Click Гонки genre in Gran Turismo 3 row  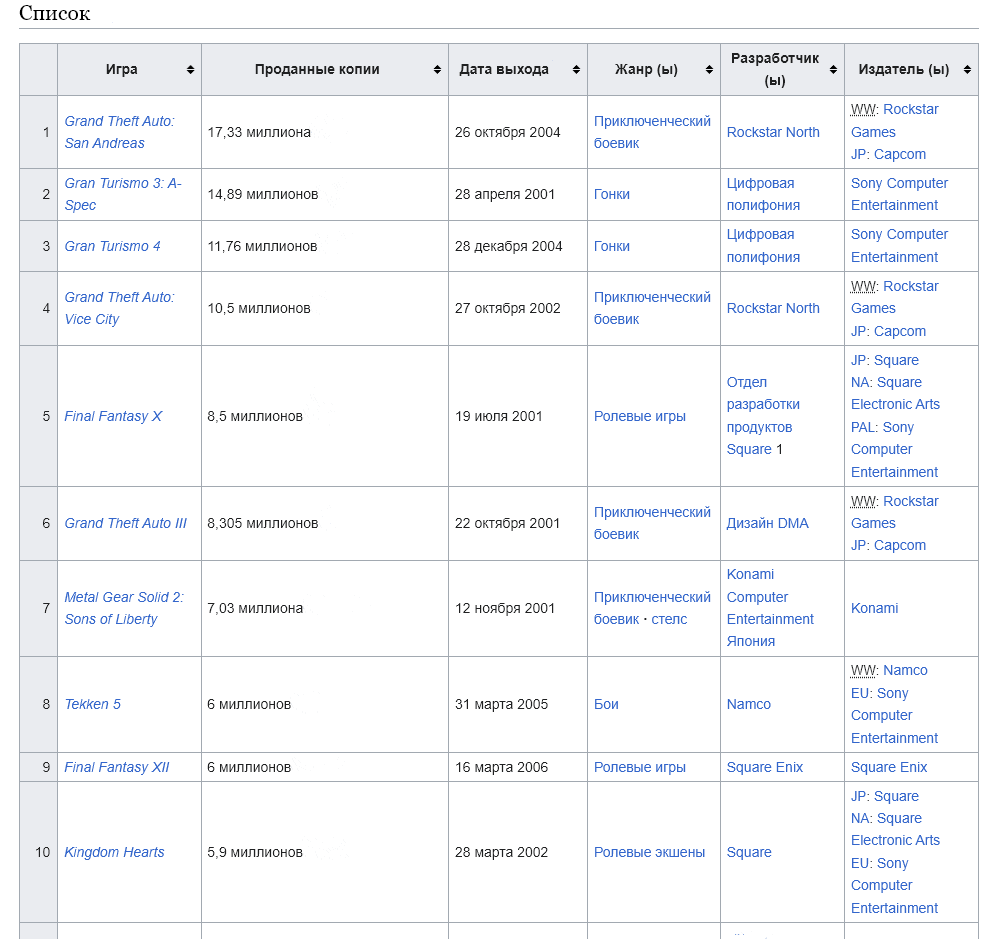pos(612,195)
